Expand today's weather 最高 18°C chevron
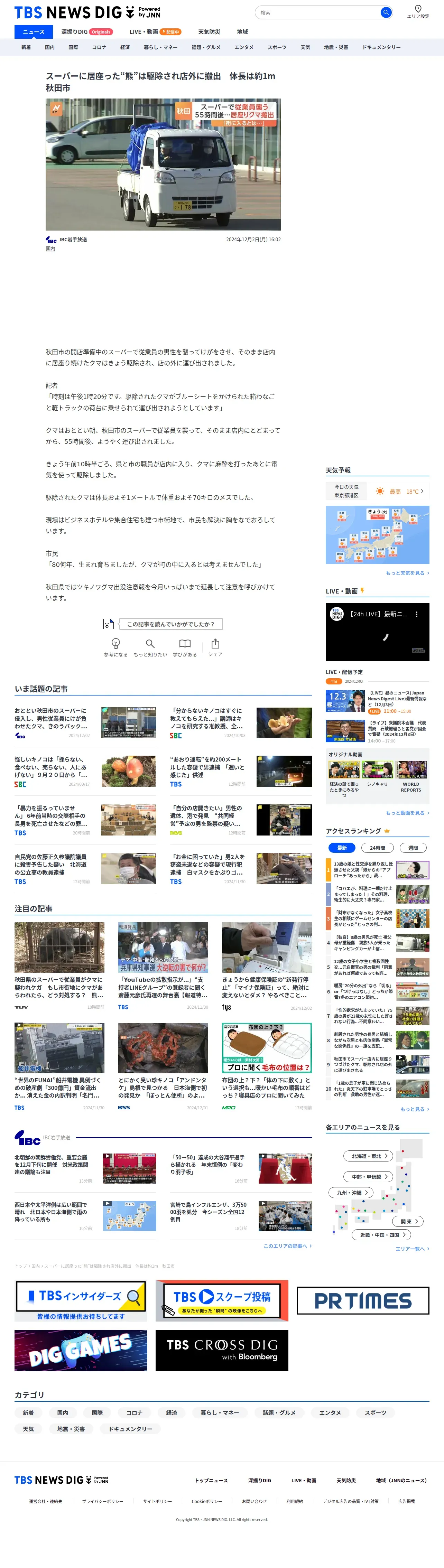The image size is (444, 1568). point(422,491)
